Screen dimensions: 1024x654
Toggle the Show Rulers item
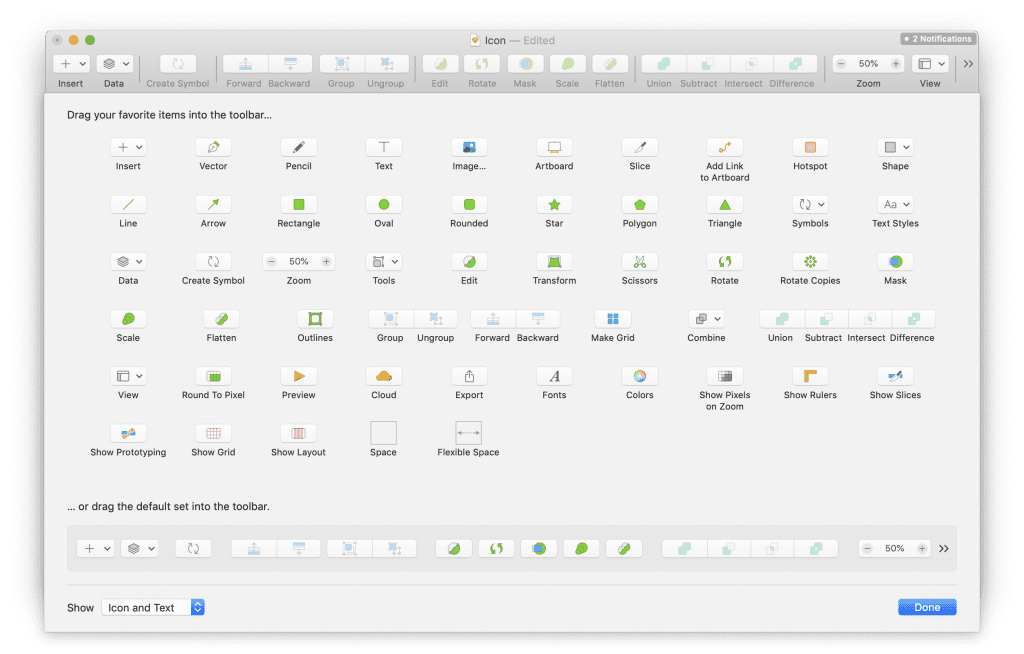pos(810,376)
